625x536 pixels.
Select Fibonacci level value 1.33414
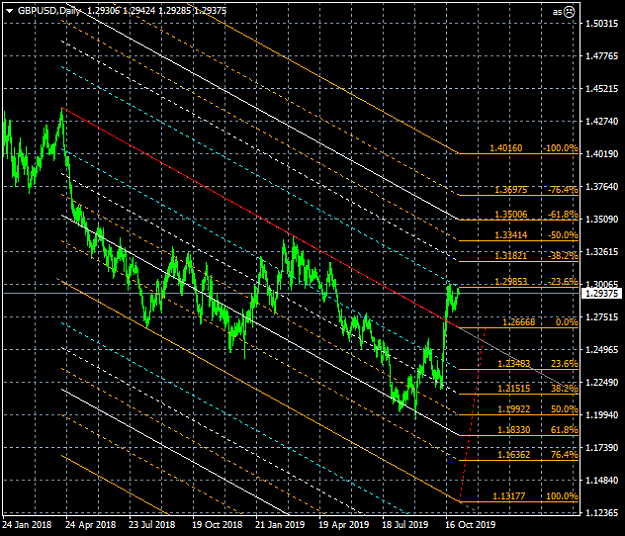pyautogui.click(x=511, y=235)
